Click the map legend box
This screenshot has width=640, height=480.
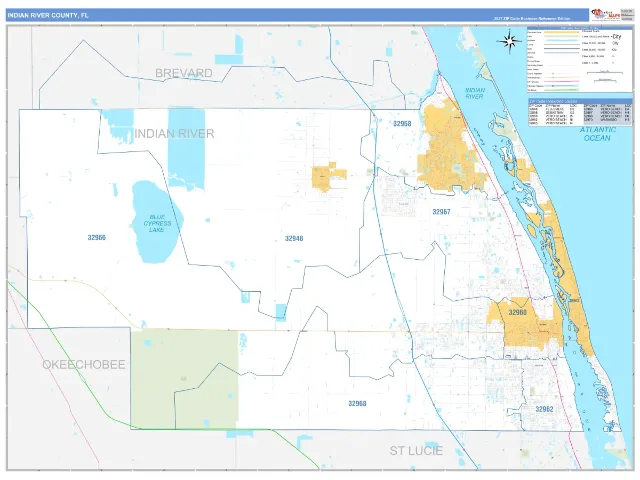pos(579,60)
